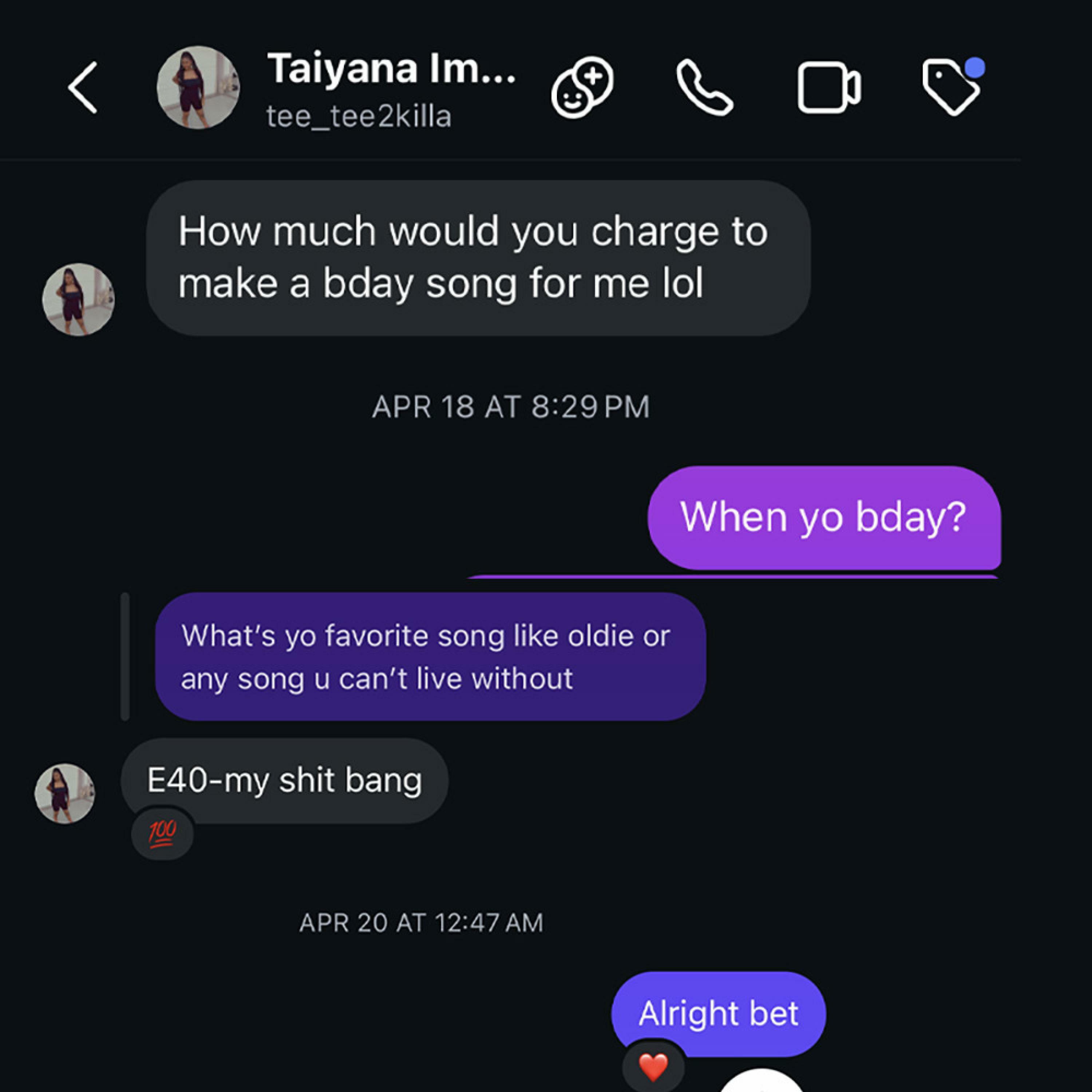Tap the white circle button at bottom
This screenshot has width=1092, height=1092.
[762, 1084]
